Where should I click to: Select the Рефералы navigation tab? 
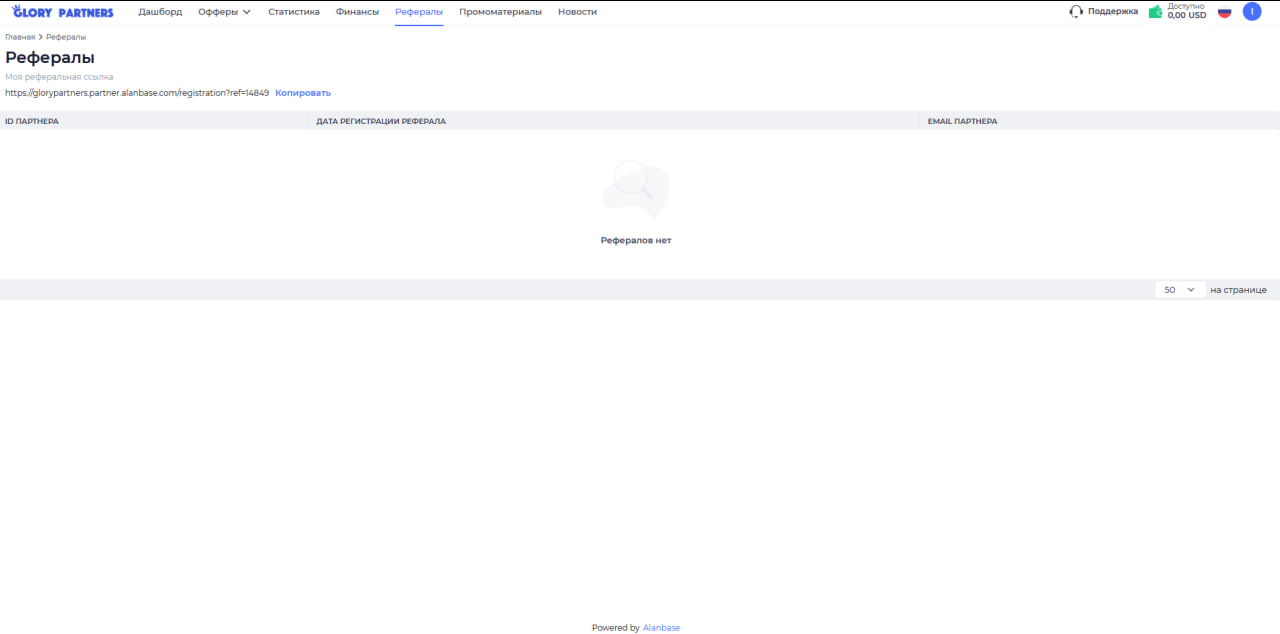(419, 12)
